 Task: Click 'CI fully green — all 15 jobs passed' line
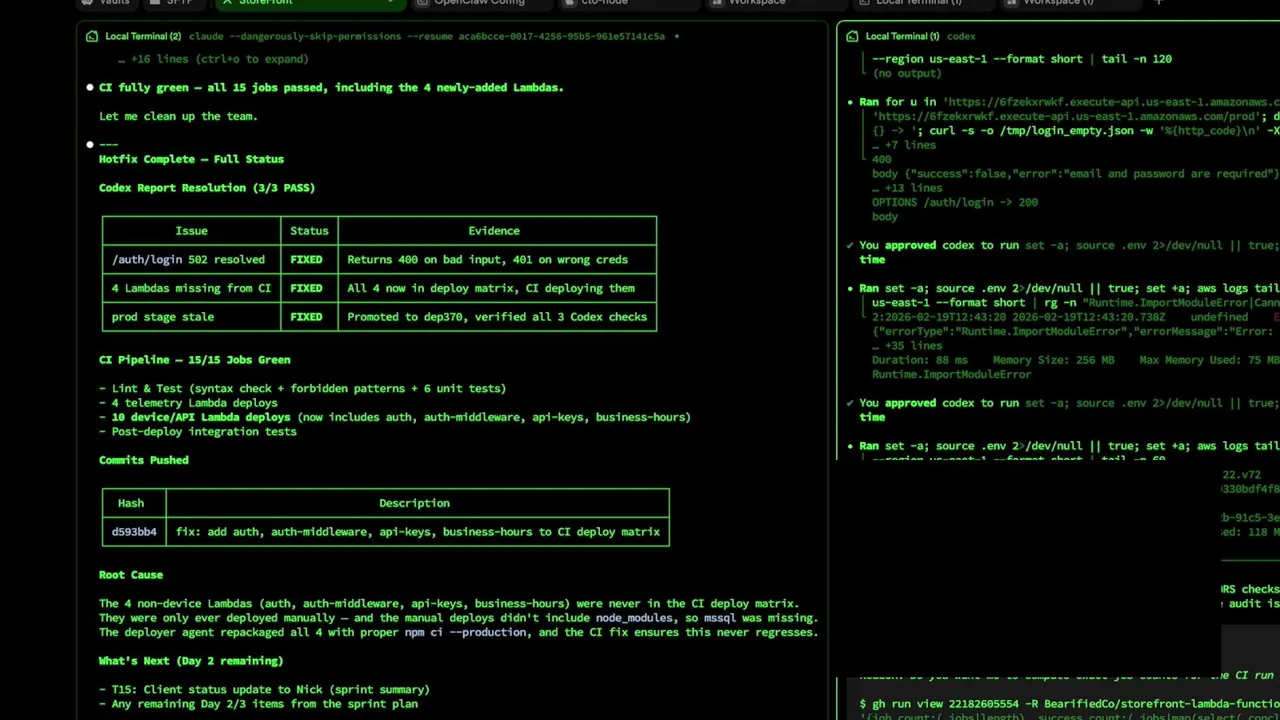(x=331, y=88)
